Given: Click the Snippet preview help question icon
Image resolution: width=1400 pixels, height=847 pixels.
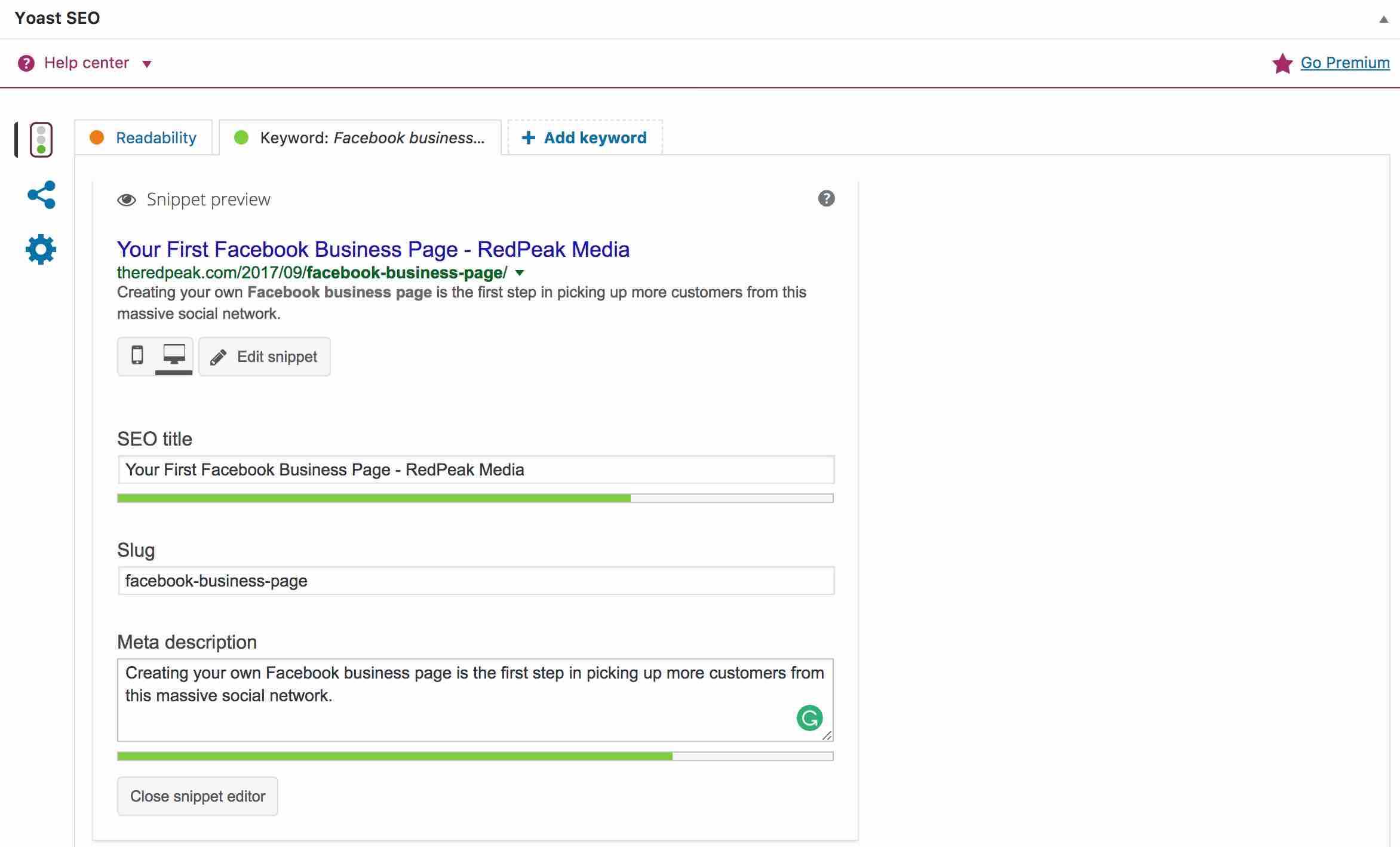Looking at the screenshot, I should [826, 198].
